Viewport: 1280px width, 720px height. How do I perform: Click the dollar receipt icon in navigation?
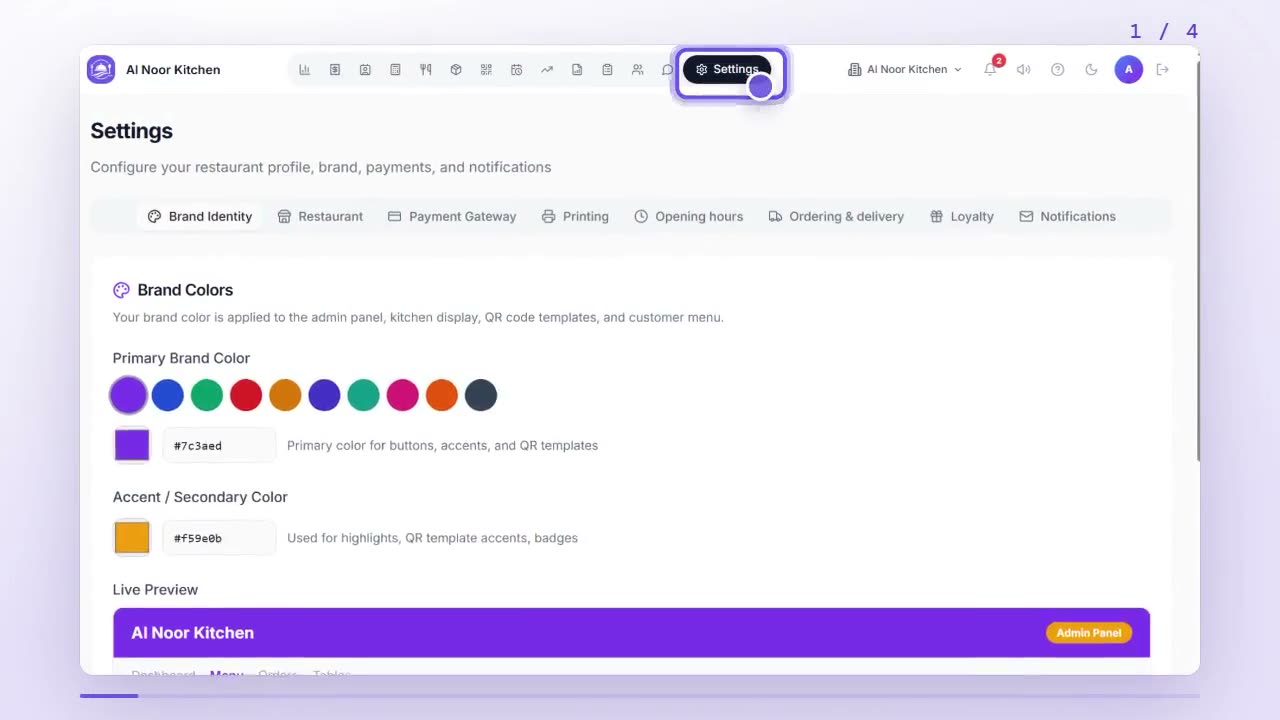coord(335,70)
